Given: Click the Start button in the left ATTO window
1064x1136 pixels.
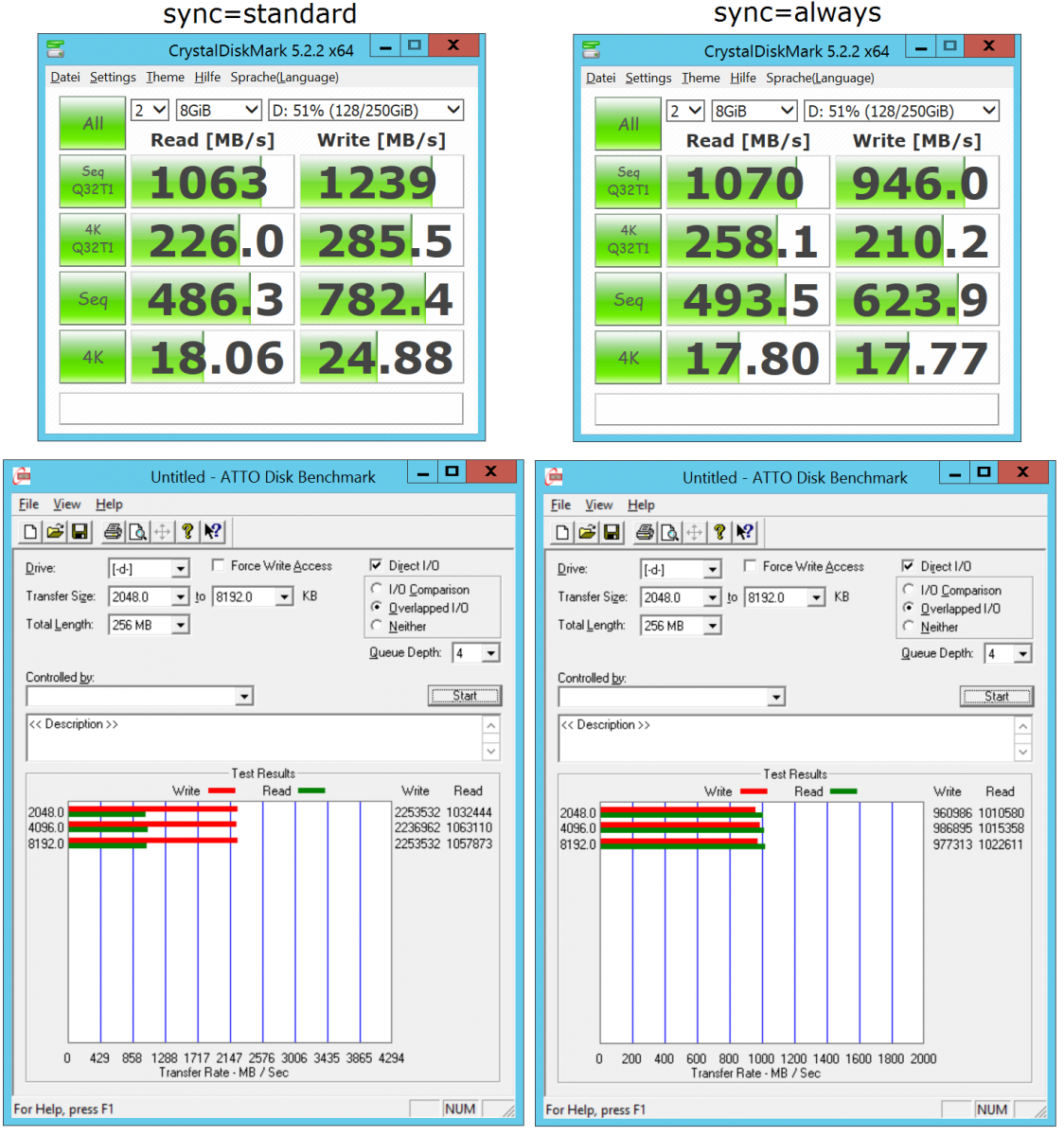Looking at the screenshot, I should point(465,696).
